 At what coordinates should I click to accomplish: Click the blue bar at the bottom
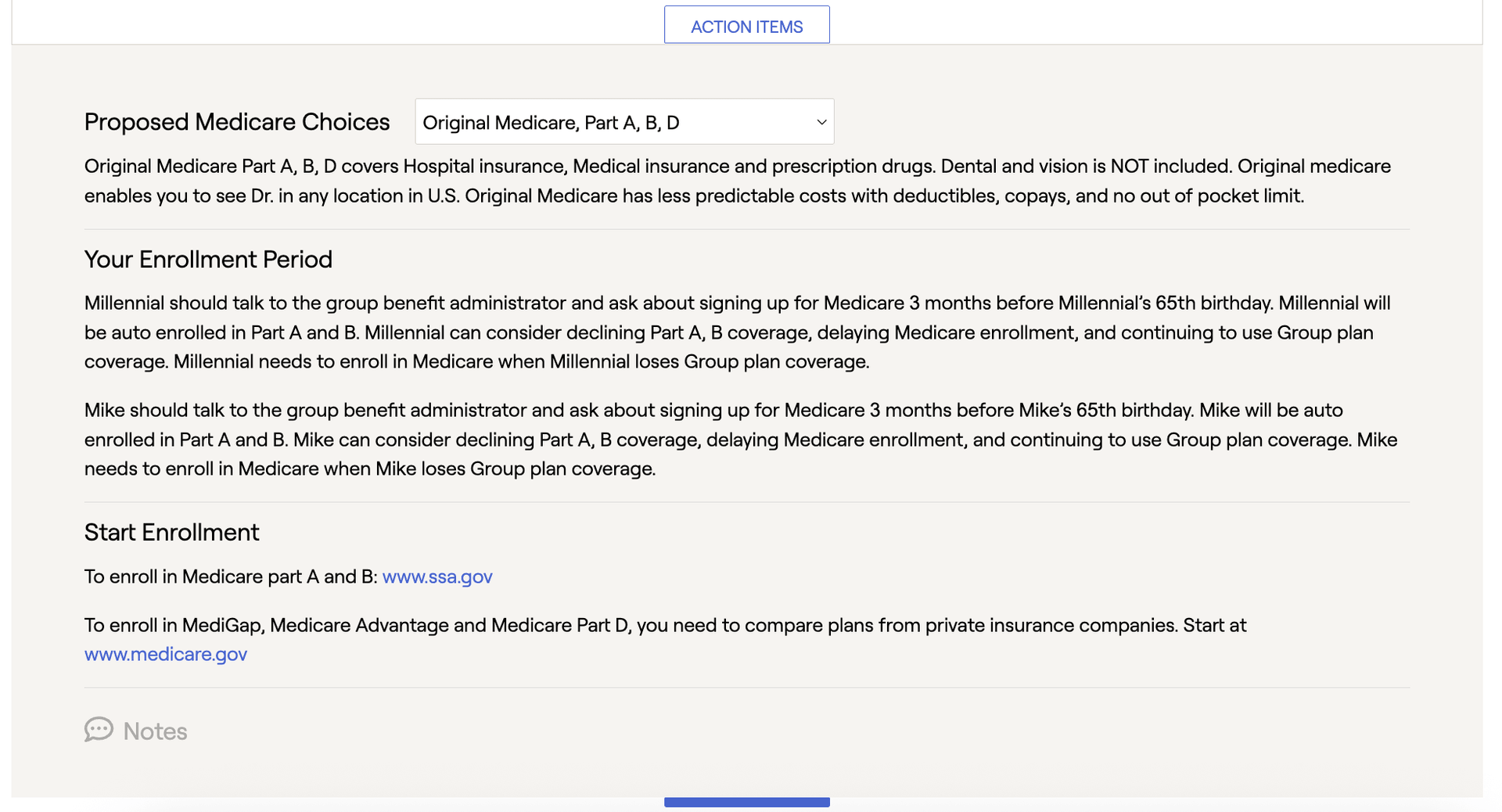(746, 802)
